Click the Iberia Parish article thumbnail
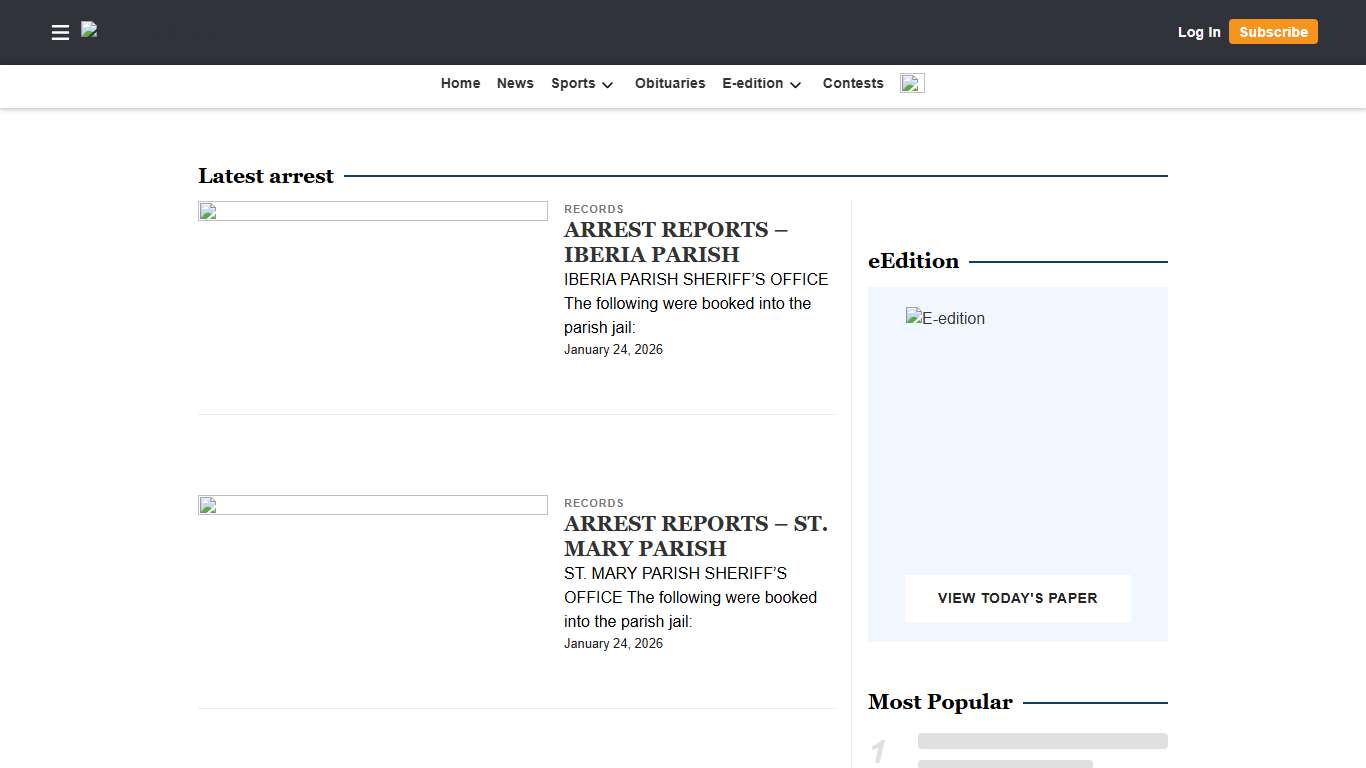Screen dimensions: 1366x768 point(373,211)
